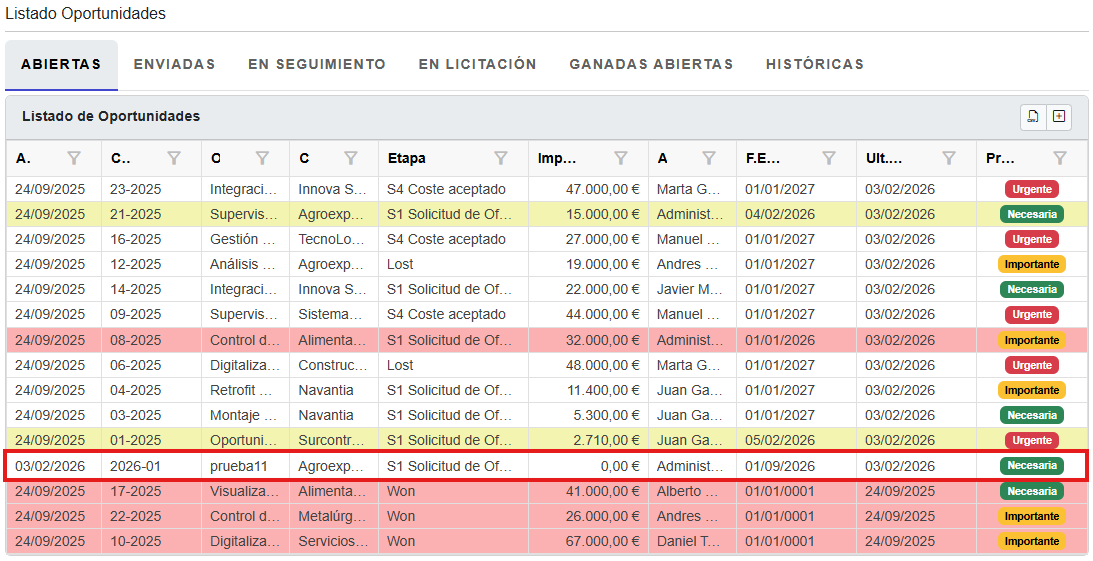This screenshot has width=1093, height=561.
Task: Open the EN LICITACIÓN tab
Action: click(x=477, y=64)
